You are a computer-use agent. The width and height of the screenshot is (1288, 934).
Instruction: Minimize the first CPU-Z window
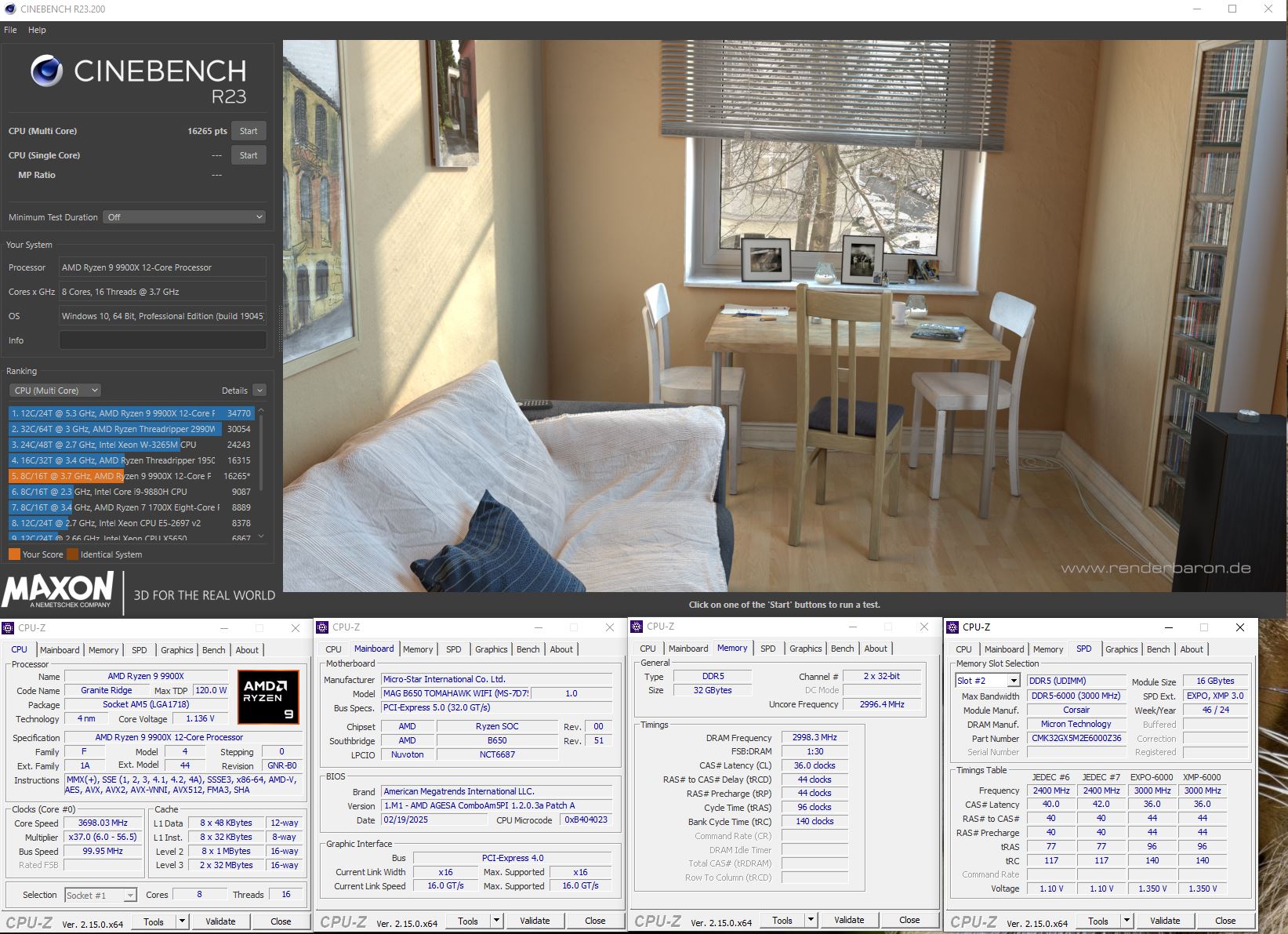(x=223, y=628)
